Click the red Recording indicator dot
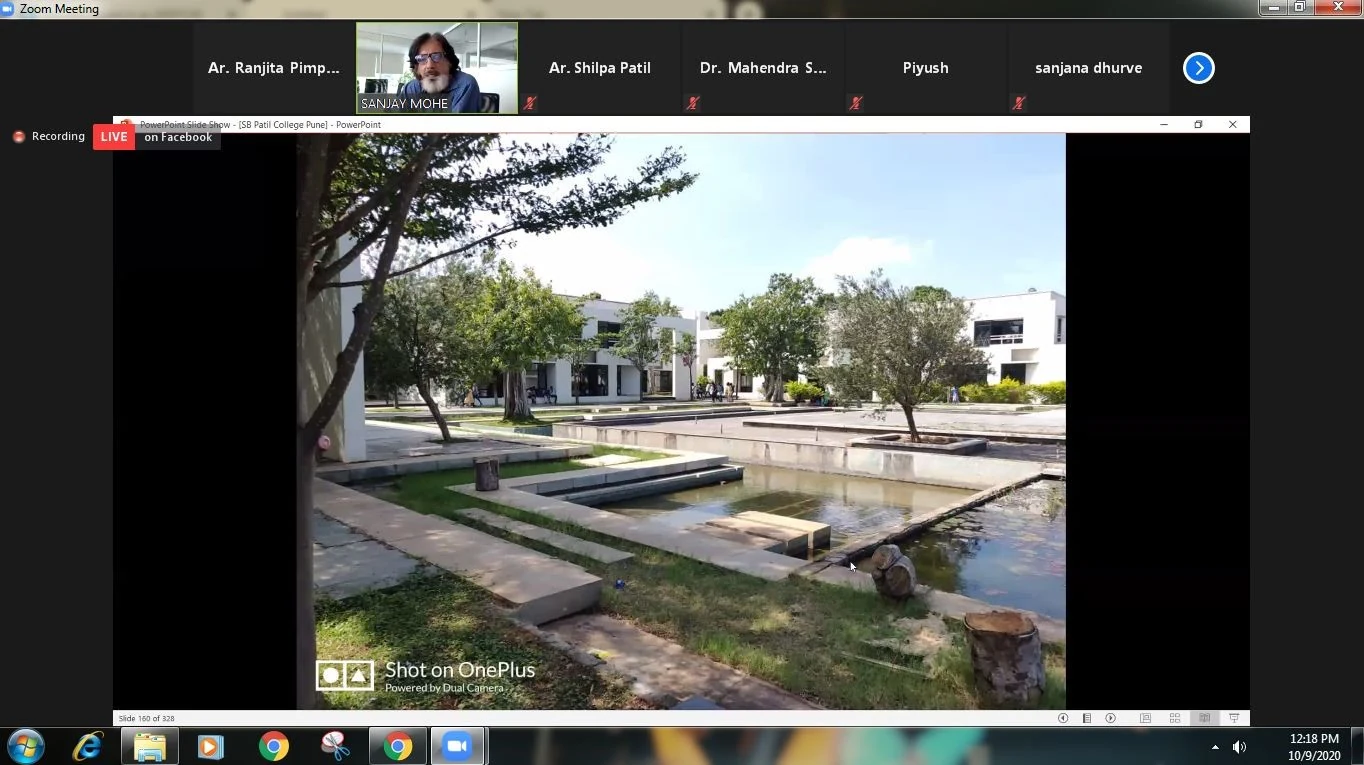The width and height of the screenshot is (1364, 765). [18, 137]
